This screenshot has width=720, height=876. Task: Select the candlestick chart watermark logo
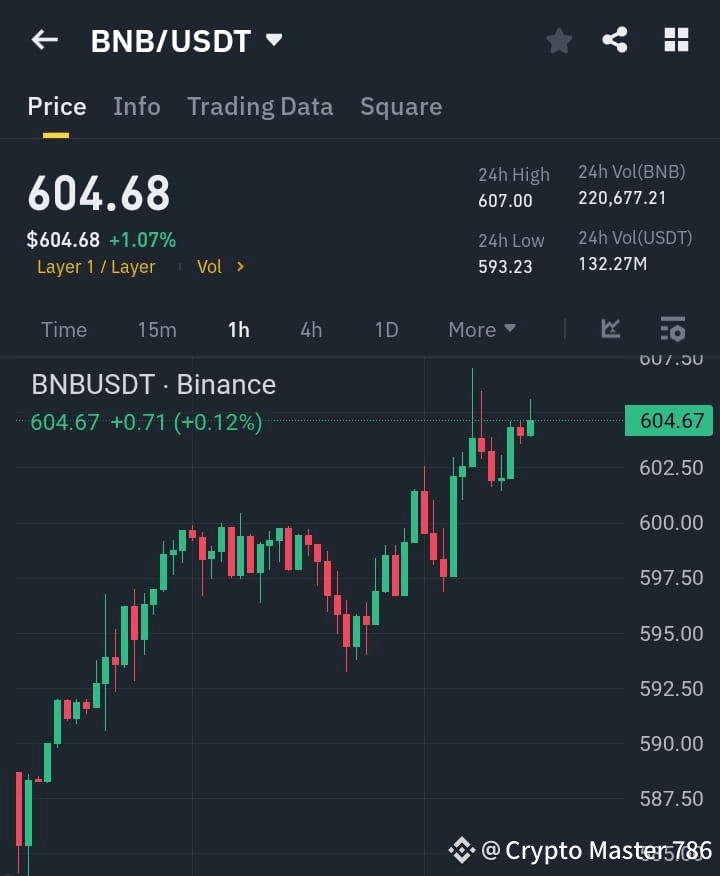click(x=460, y=849)
